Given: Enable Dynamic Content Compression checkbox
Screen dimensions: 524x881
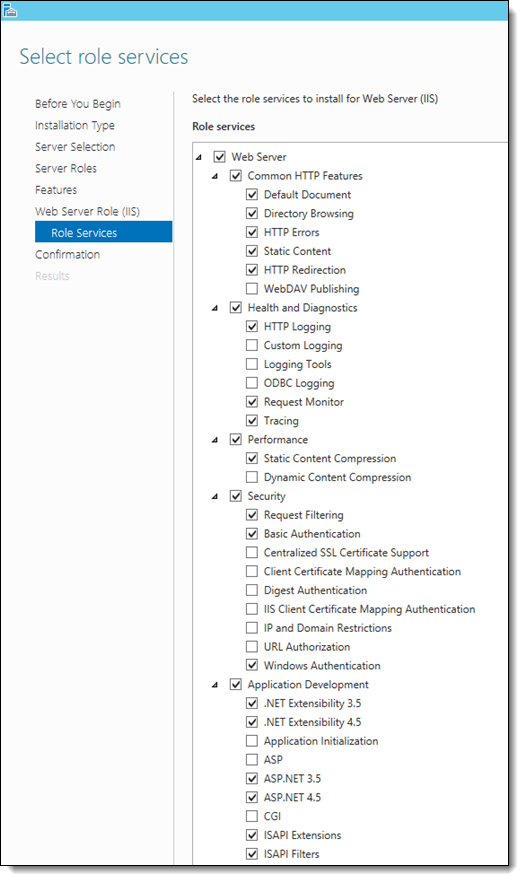Looking at the screenshot, I should click(x=252, y=477).
